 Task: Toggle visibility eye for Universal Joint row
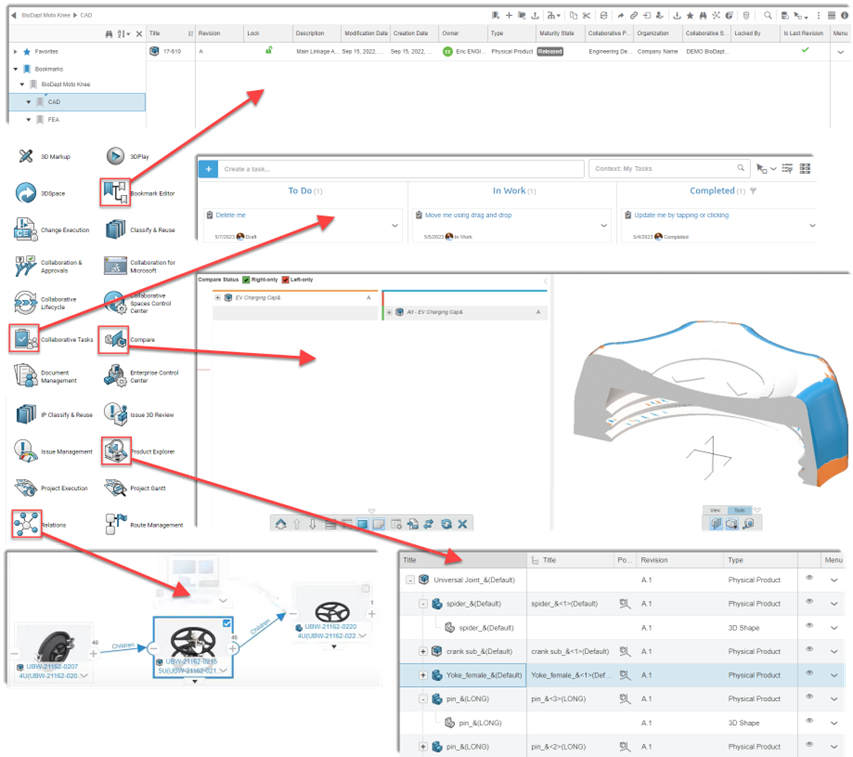[808, 579]
